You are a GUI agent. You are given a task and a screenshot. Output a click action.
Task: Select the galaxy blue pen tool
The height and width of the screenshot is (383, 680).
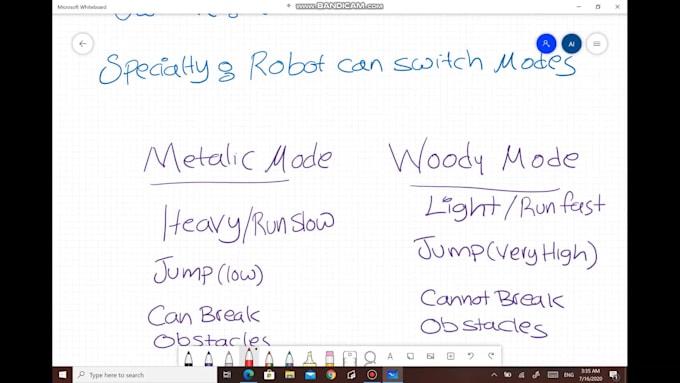pos(289,358)
